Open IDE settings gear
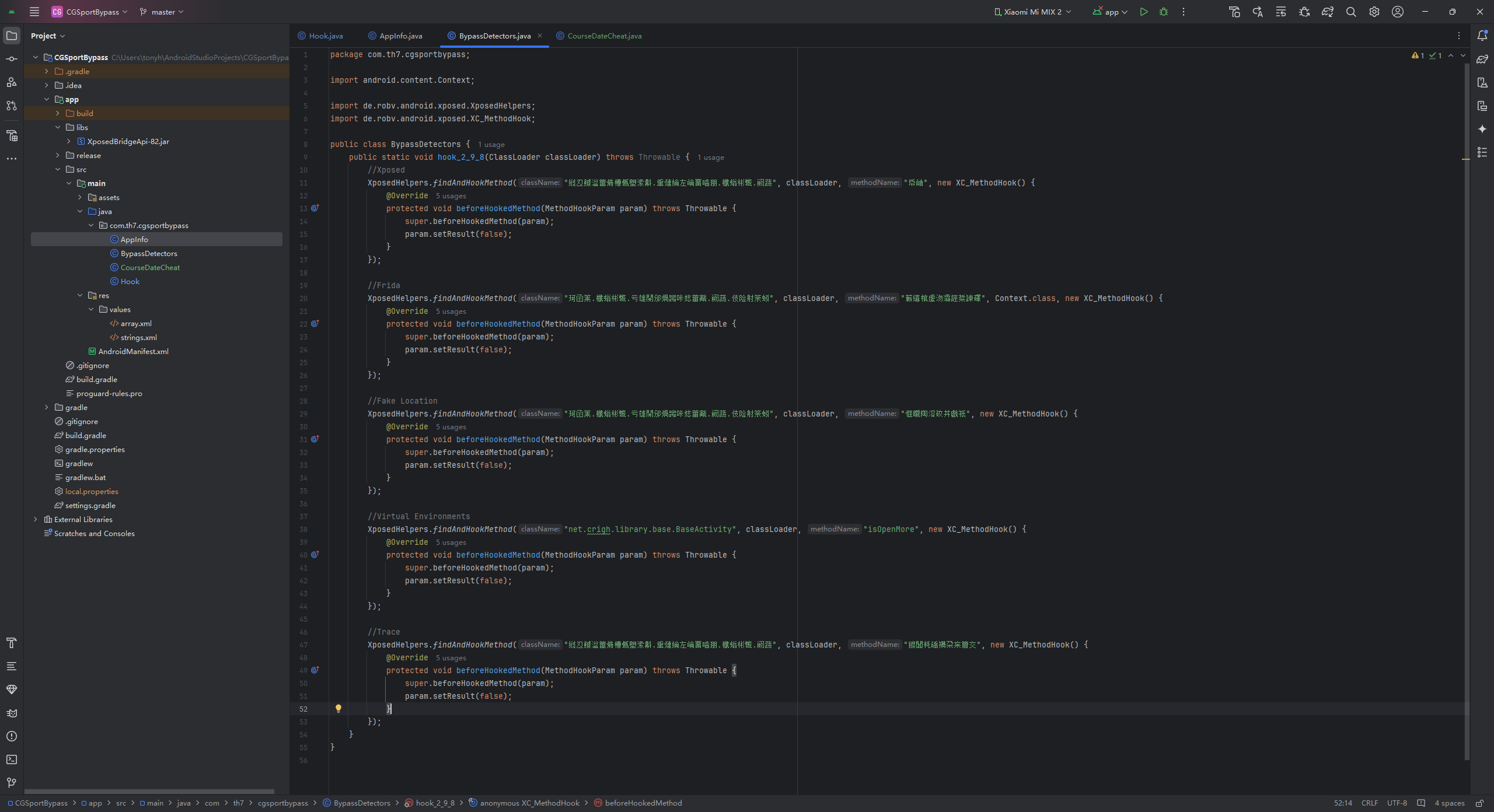The height and width of the screenshot is (812, 1494). tap(1374, 12)
